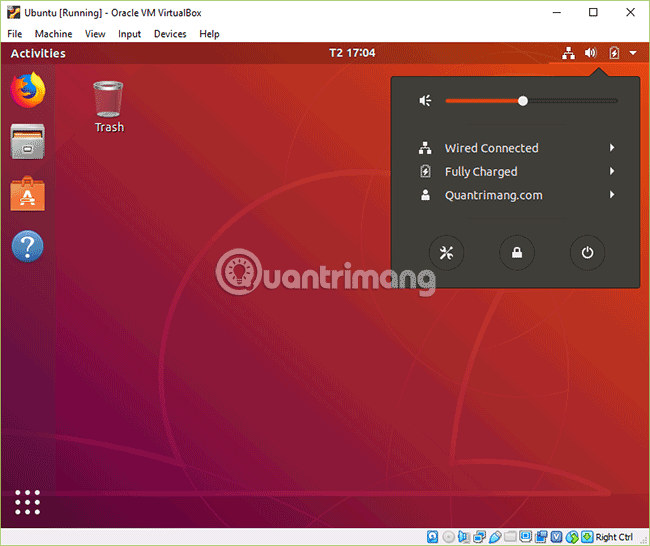This screenshot has width=650, height=546.
Task: Maximize the VirtualBox window
Action: tap(593, 12)
